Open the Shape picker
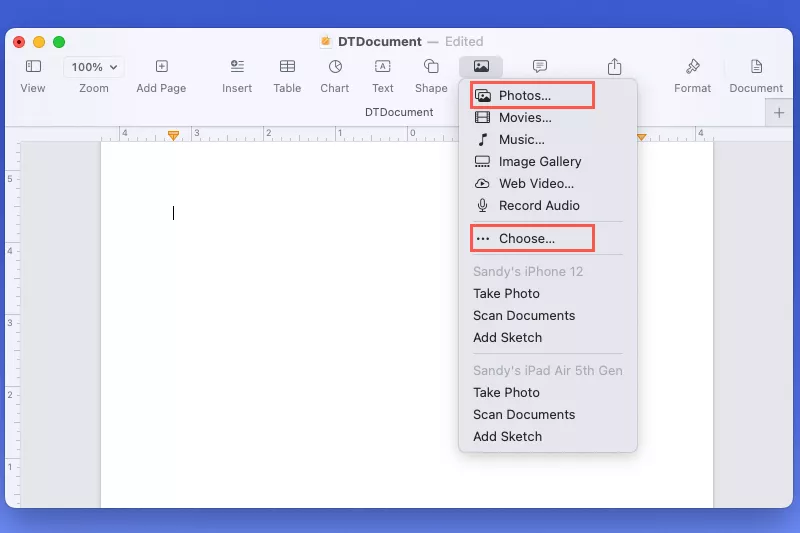This screenshot has width=800, height=533. (x=431, y=76)
